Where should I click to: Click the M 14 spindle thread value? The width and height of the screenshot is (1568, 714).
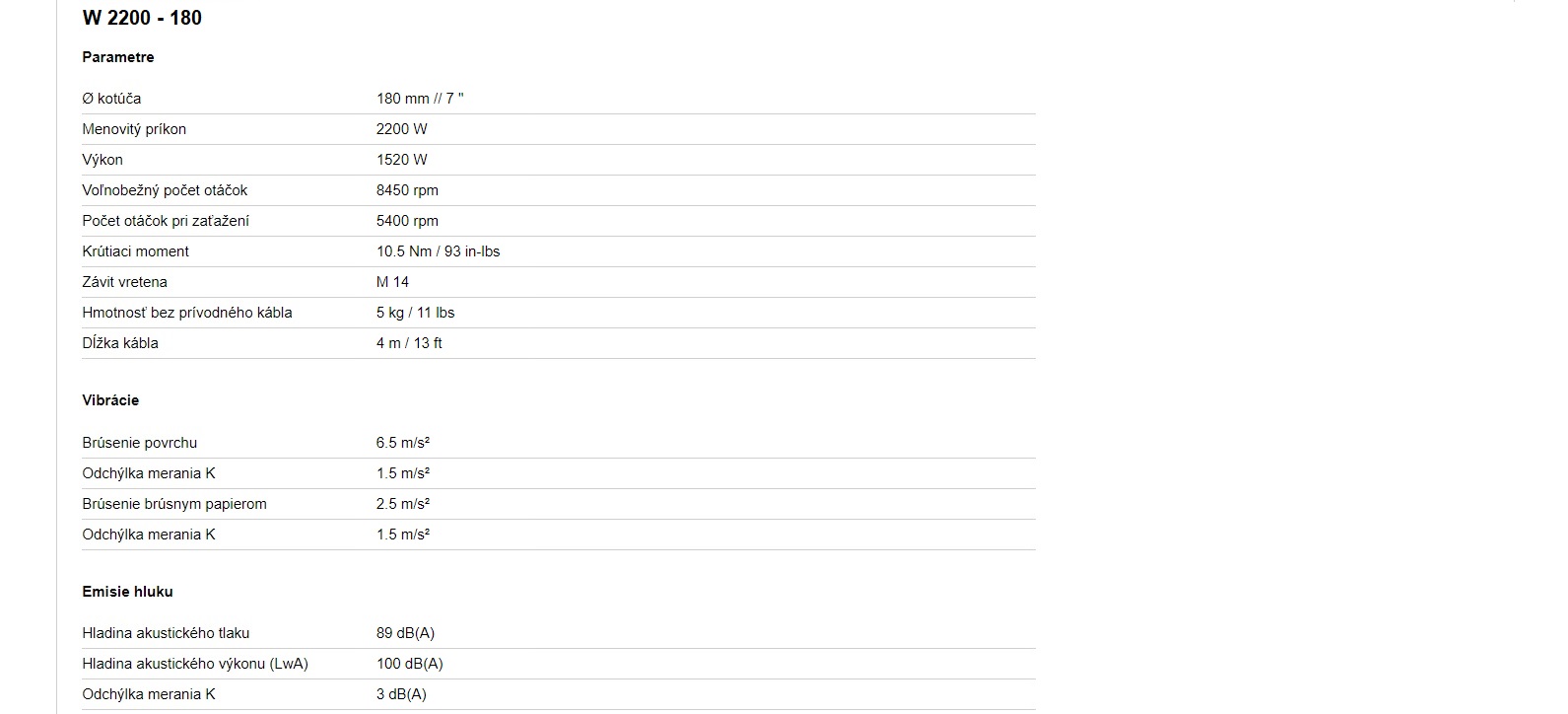click(x=392, y=282)
